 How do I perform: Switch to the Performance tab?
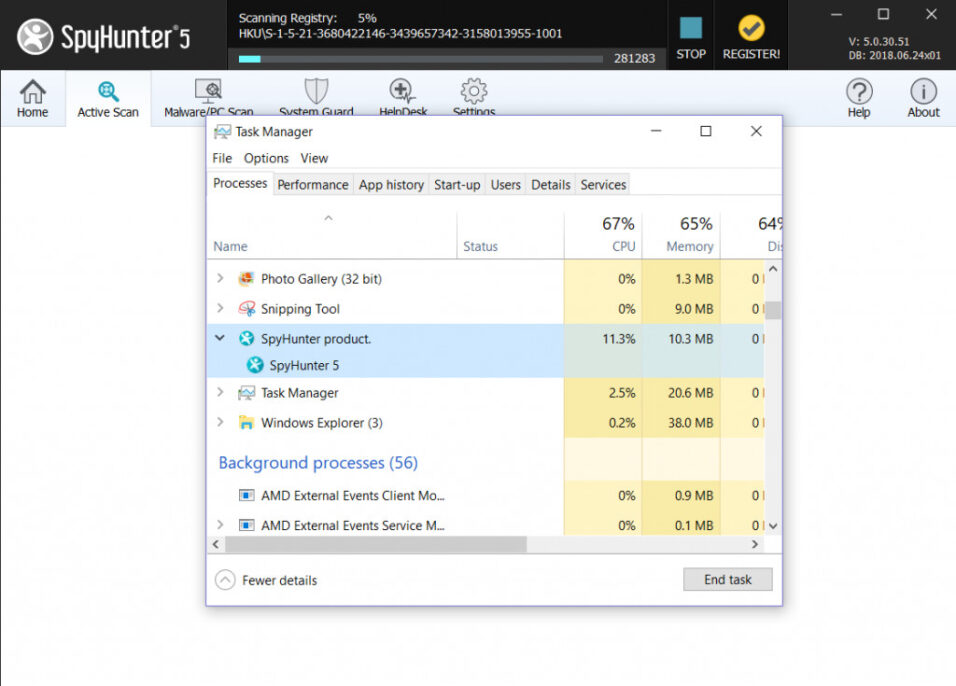pyautogui.click(x=313, y=185)
